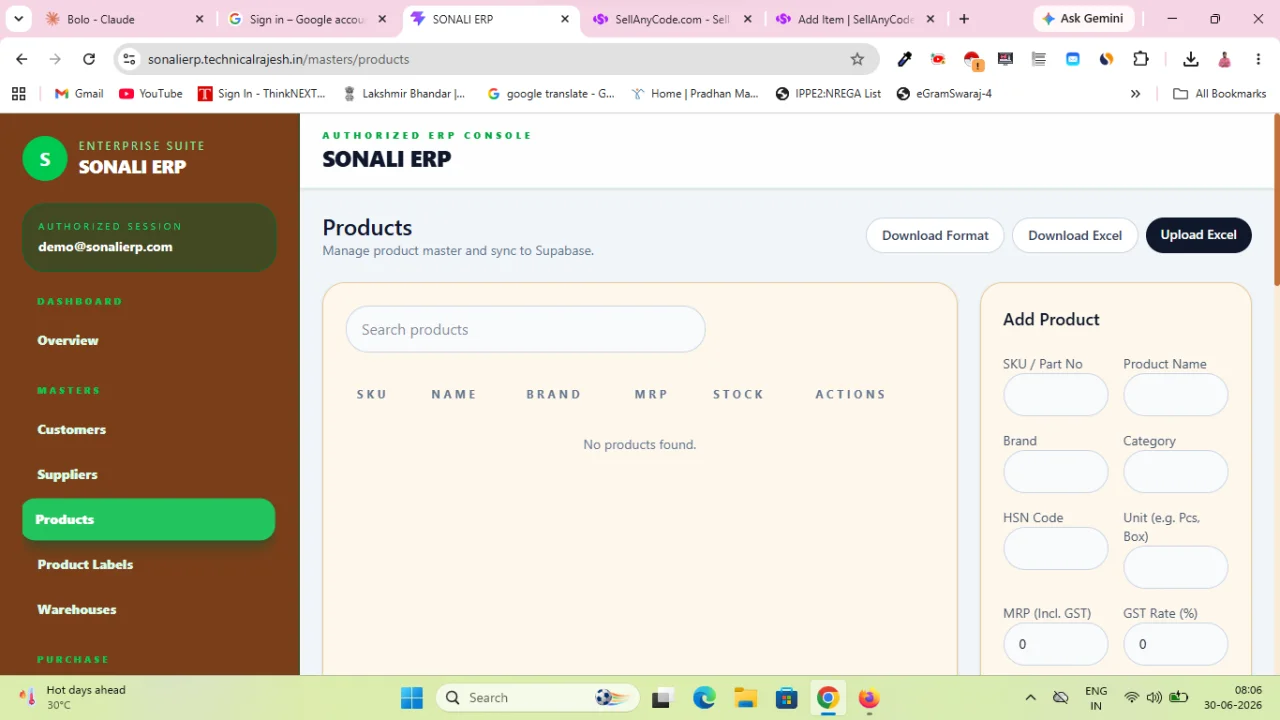Click the Ask Gemini button
Viewport: 1280px width, 720px height.
coord(1082,19)
